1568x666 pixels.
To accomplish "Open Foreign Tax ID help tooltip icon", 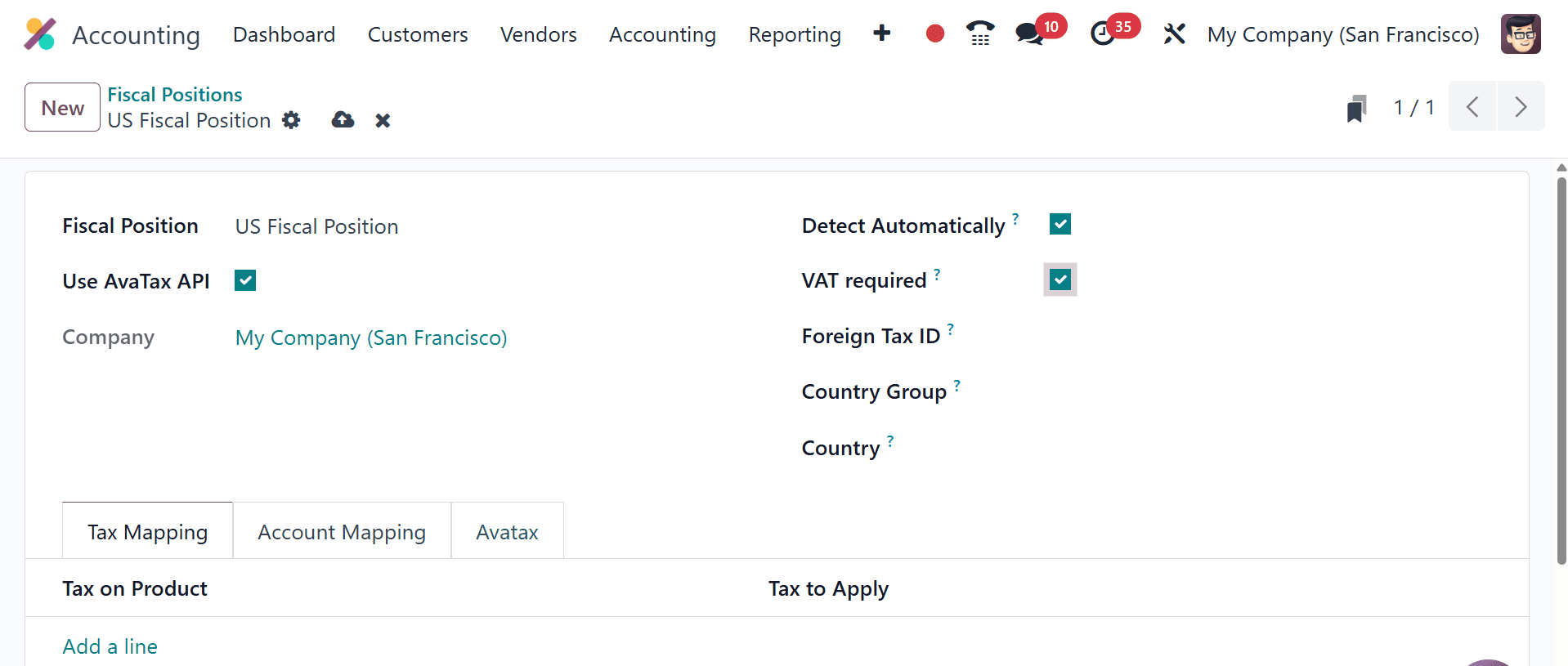I will click(x=950, y=329).
